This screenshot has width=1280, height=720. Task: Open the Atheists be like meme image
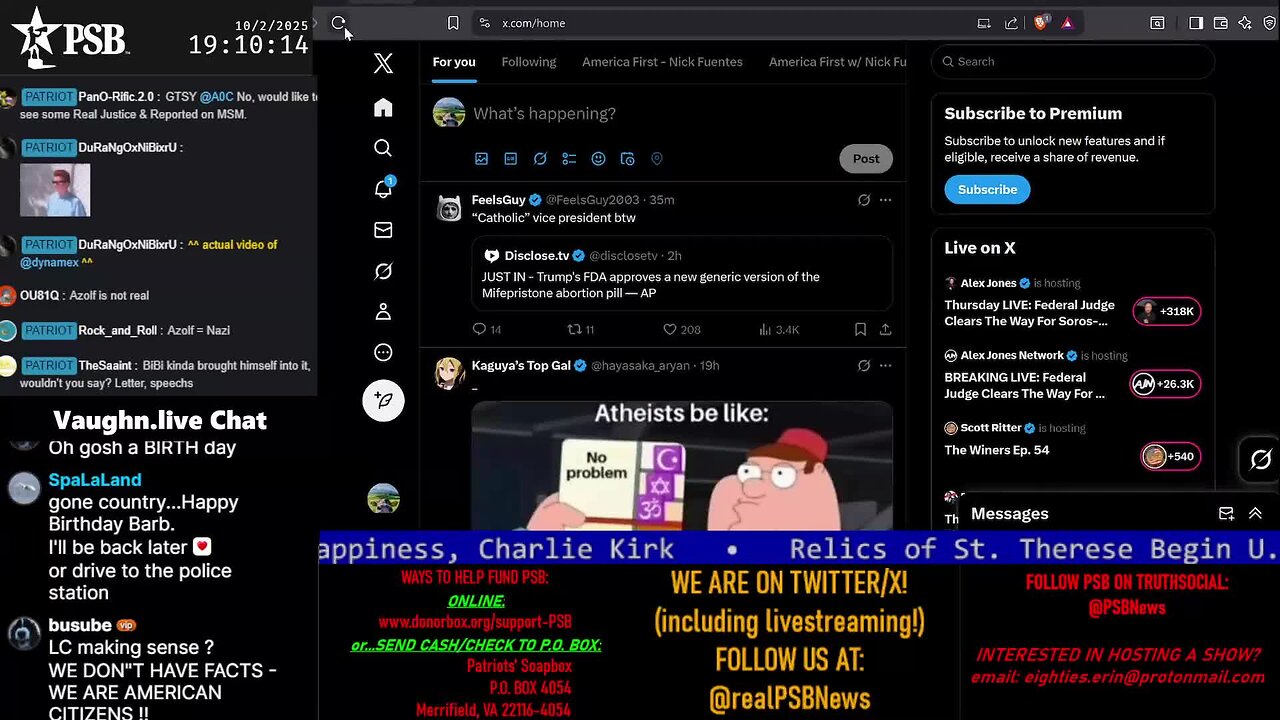click(x=682, y=466)
